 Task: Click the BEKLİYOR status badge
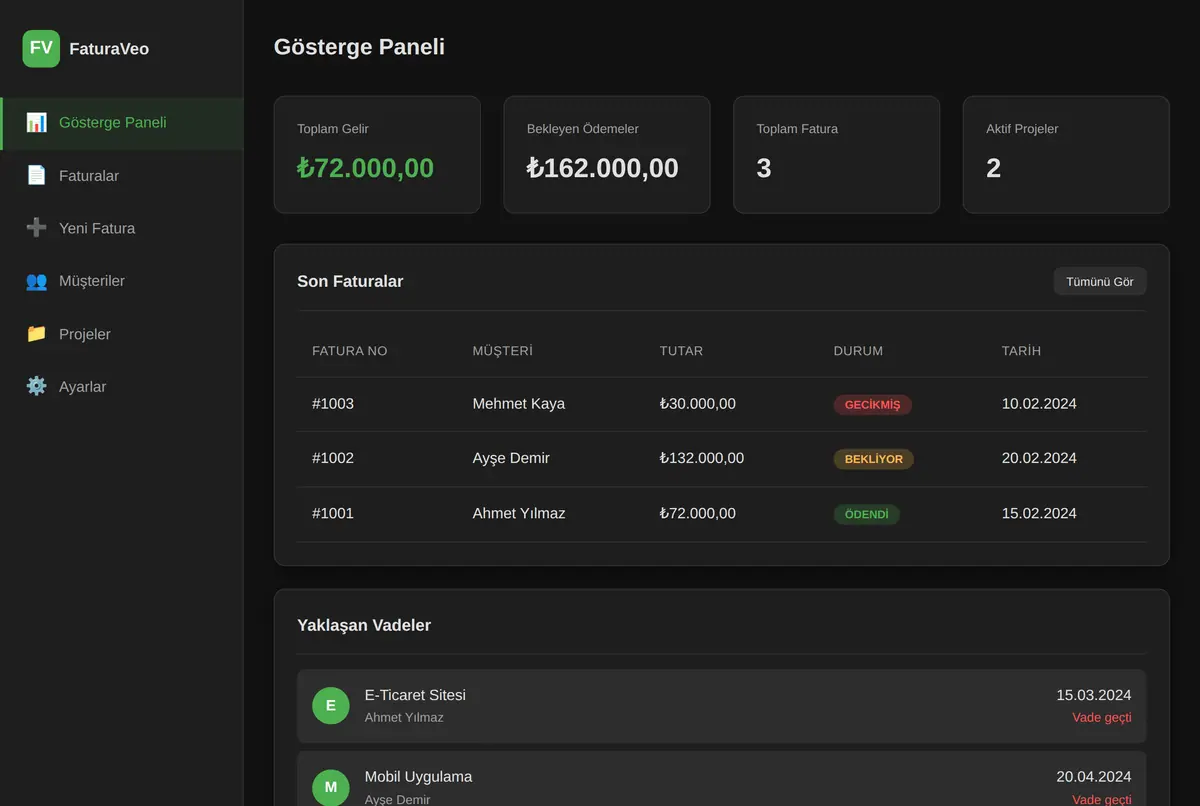click(x=873, y=460)
